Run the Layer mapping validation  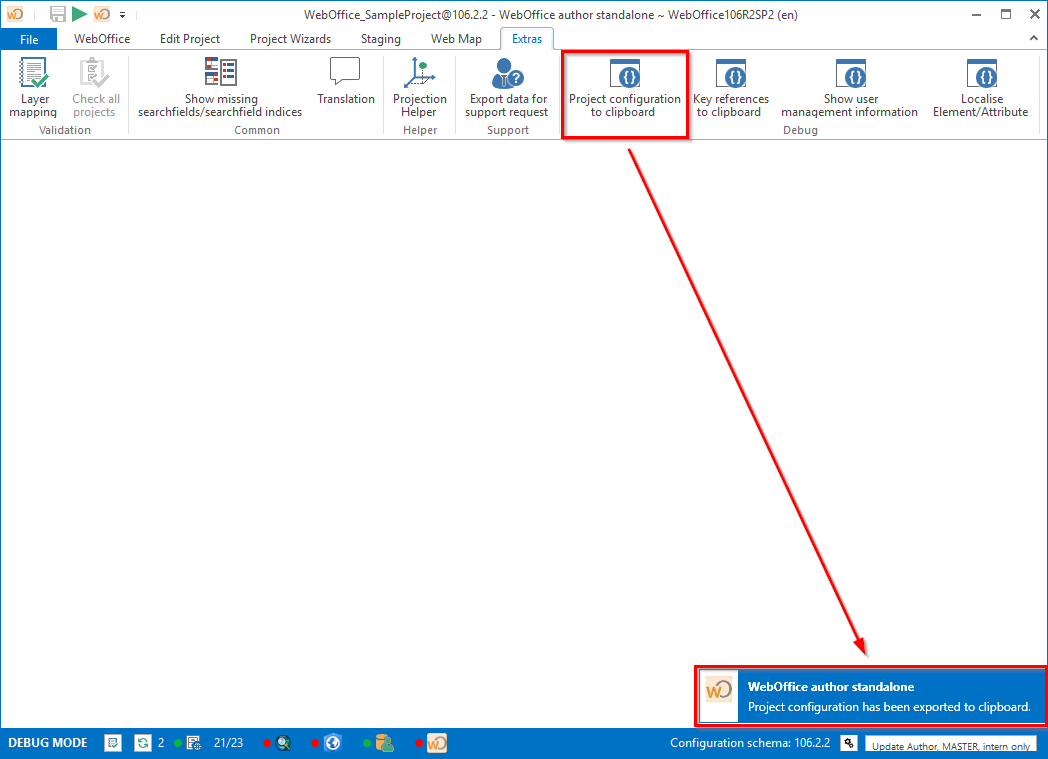(x=32, y=90)
